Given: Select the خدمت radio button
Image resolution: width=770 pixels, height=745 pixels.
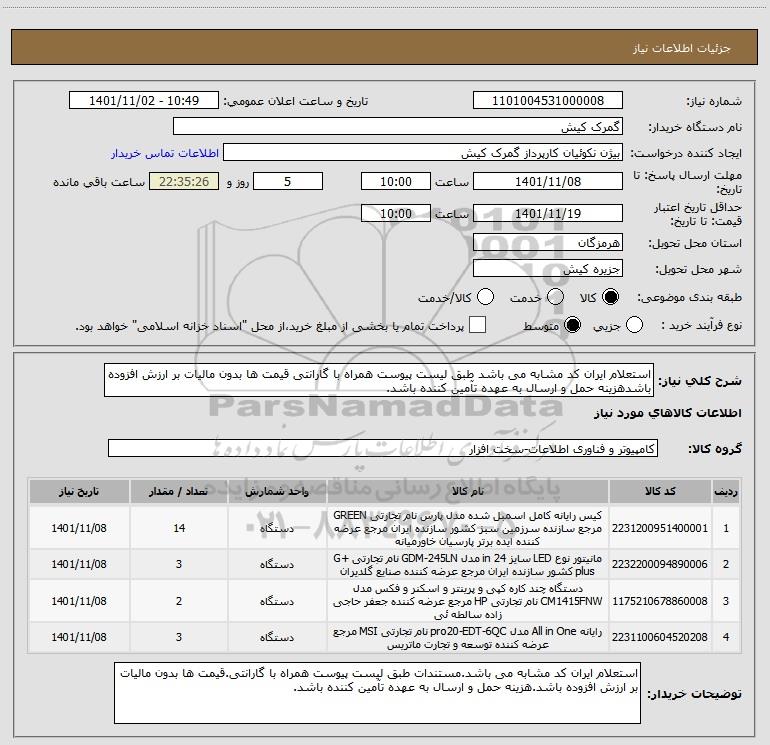Looking at the screenshot, I should pos(555,297).
